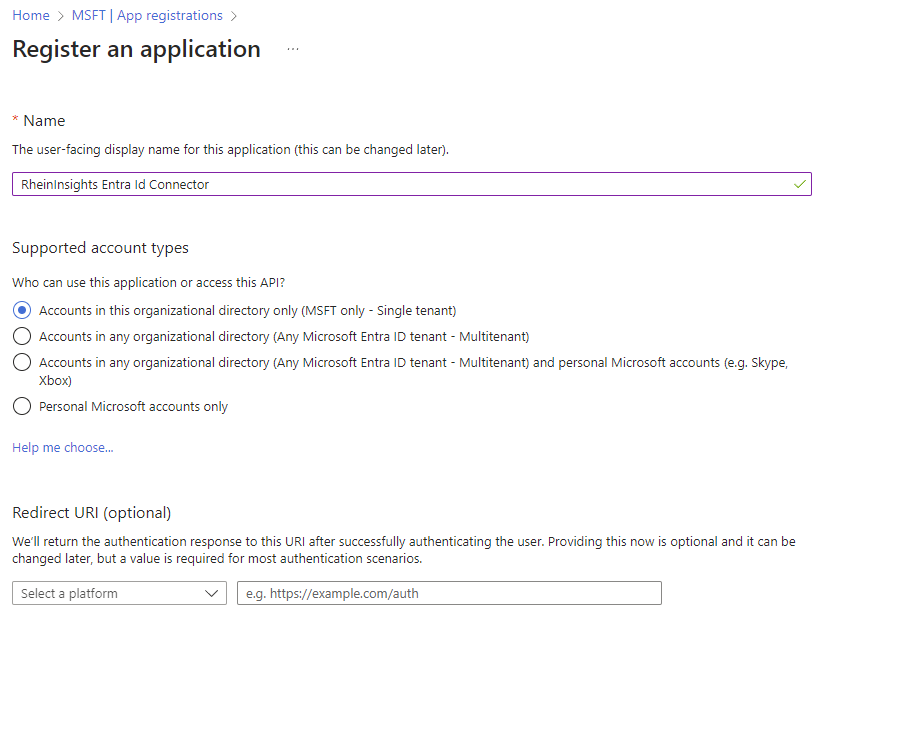Viewport: 901px width, 736px height.
Task: Navigate to MSFT | App registrations breadcrumb
Action: coord(147,16)
